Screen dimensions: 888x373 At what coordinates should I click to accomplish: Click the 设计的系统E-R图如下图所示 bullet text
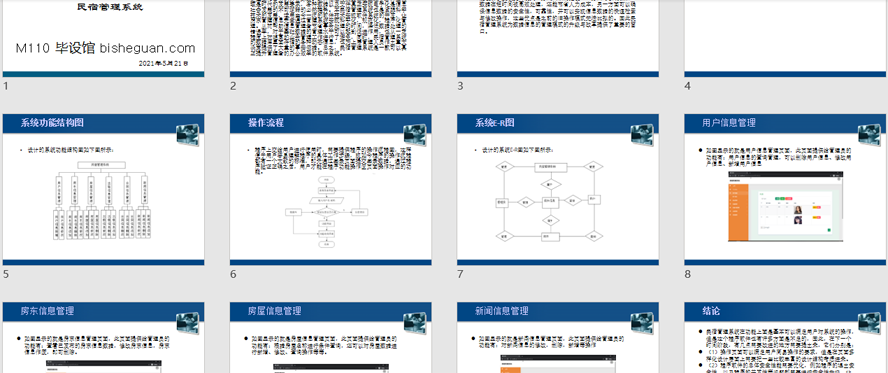pyautogui.click(x=519, y=150)
